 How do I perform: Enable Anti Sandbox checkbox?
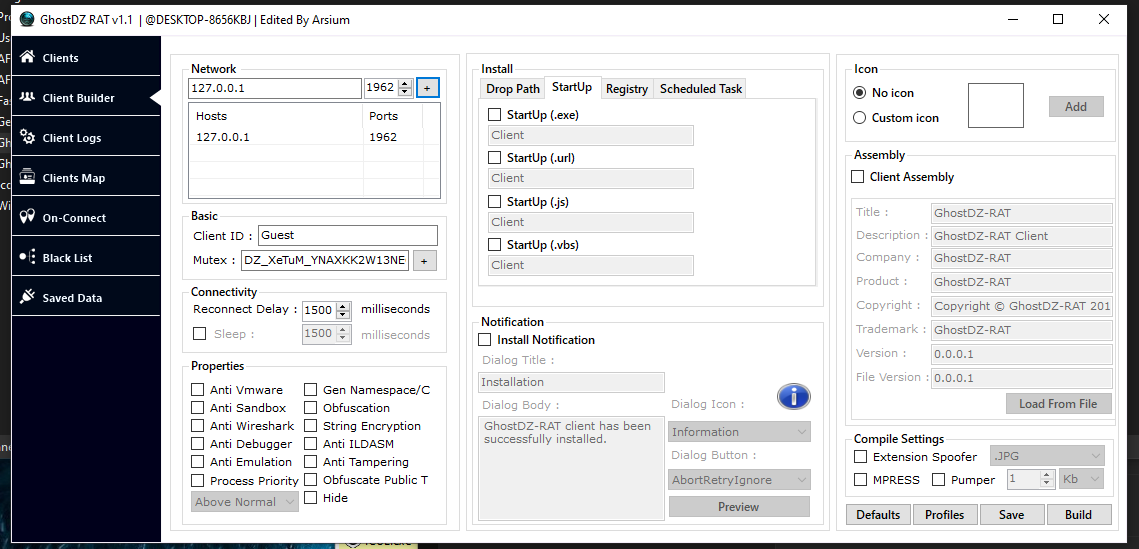198,408
